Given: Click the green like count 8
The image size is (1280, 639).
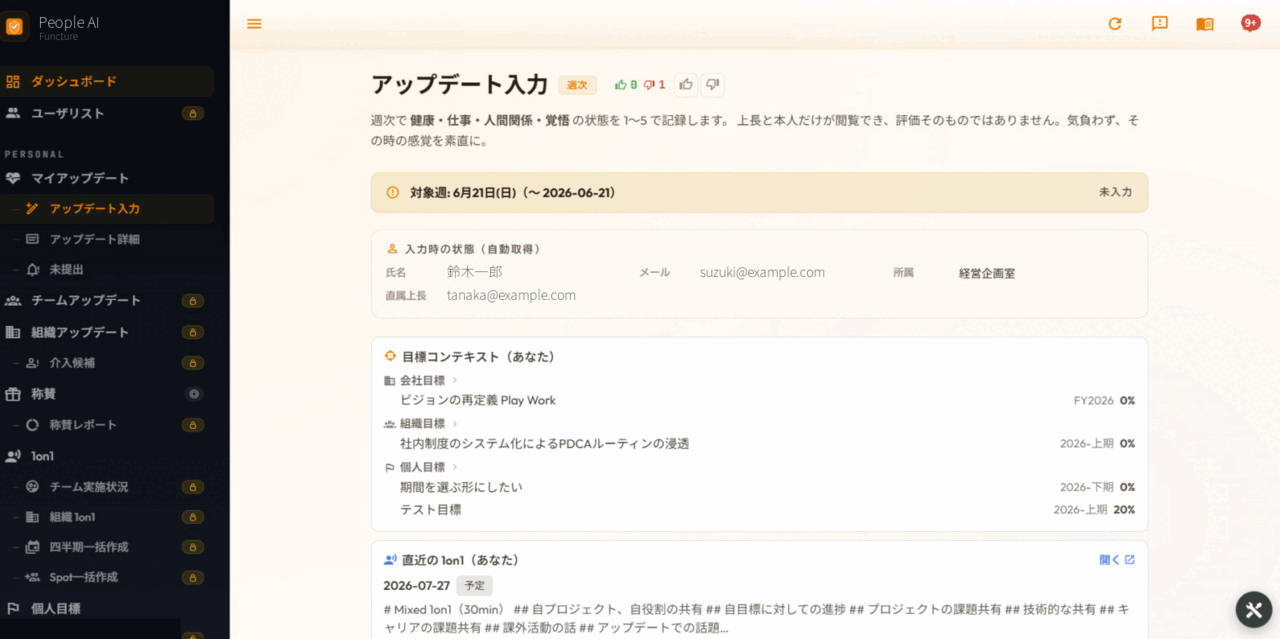Looking at the screenshot, I should pos(626,85).
